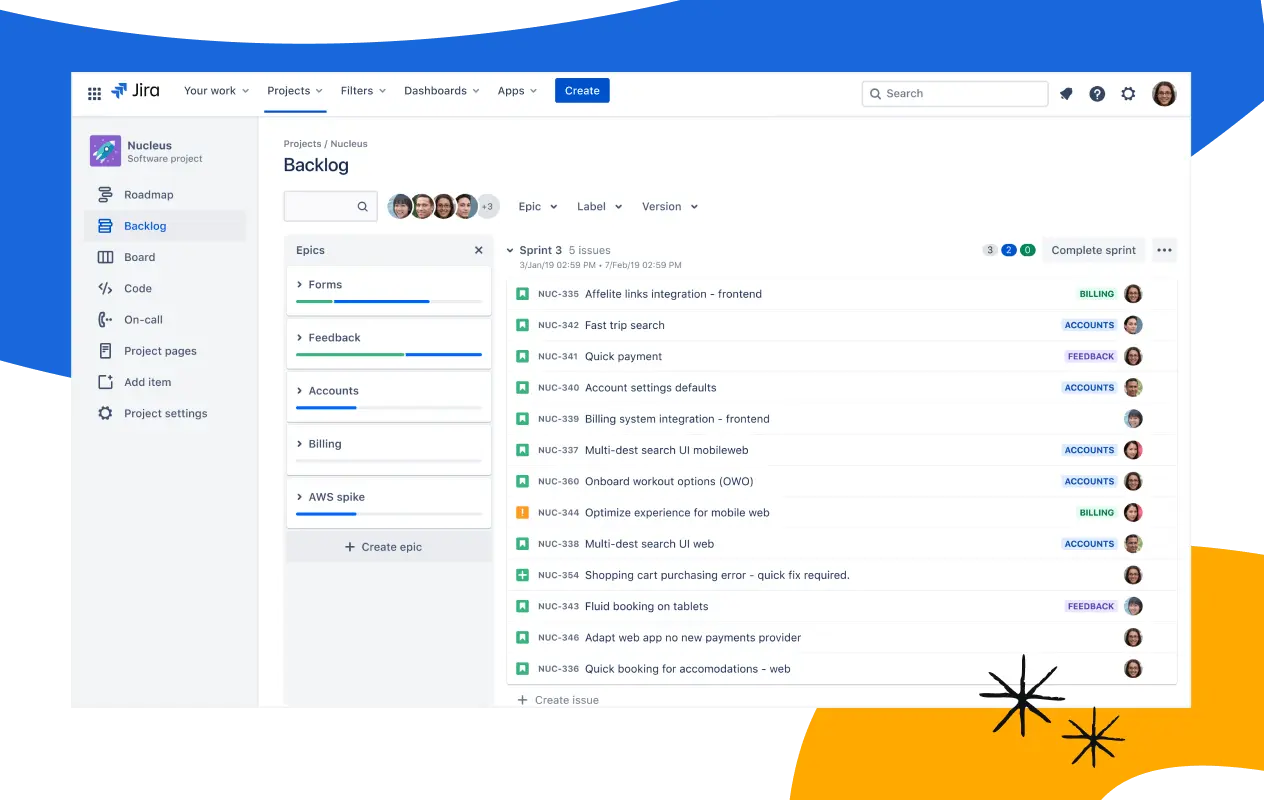Expand the Billing epic
The image size is (1264, 800).
coord(299,444)
